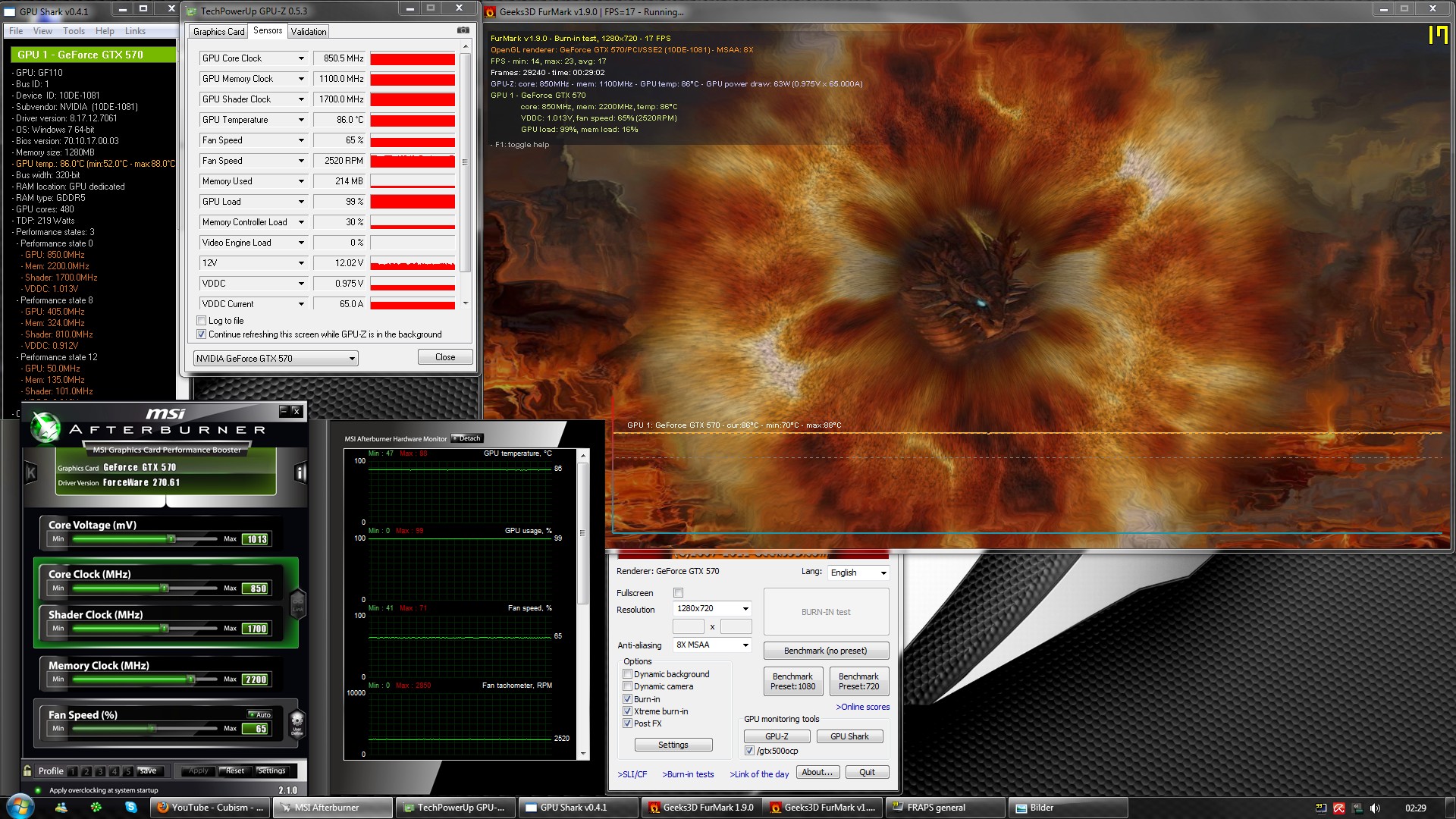1456x819 pixels.
Task: Switch to FRAPS general taskbar button
Action: click(x=944, y=808)
